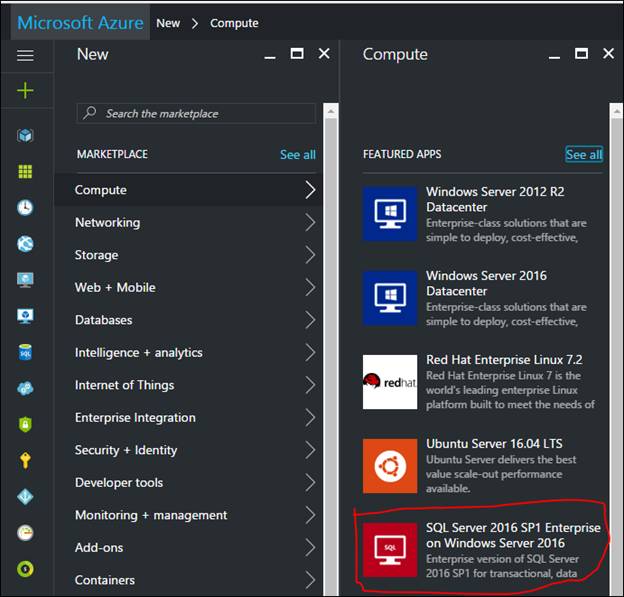Image resolution: width=624 pixels, height=597 pixels.
Task: Open Windows Server 2016 Datacenter title
Action: point(486,283)
